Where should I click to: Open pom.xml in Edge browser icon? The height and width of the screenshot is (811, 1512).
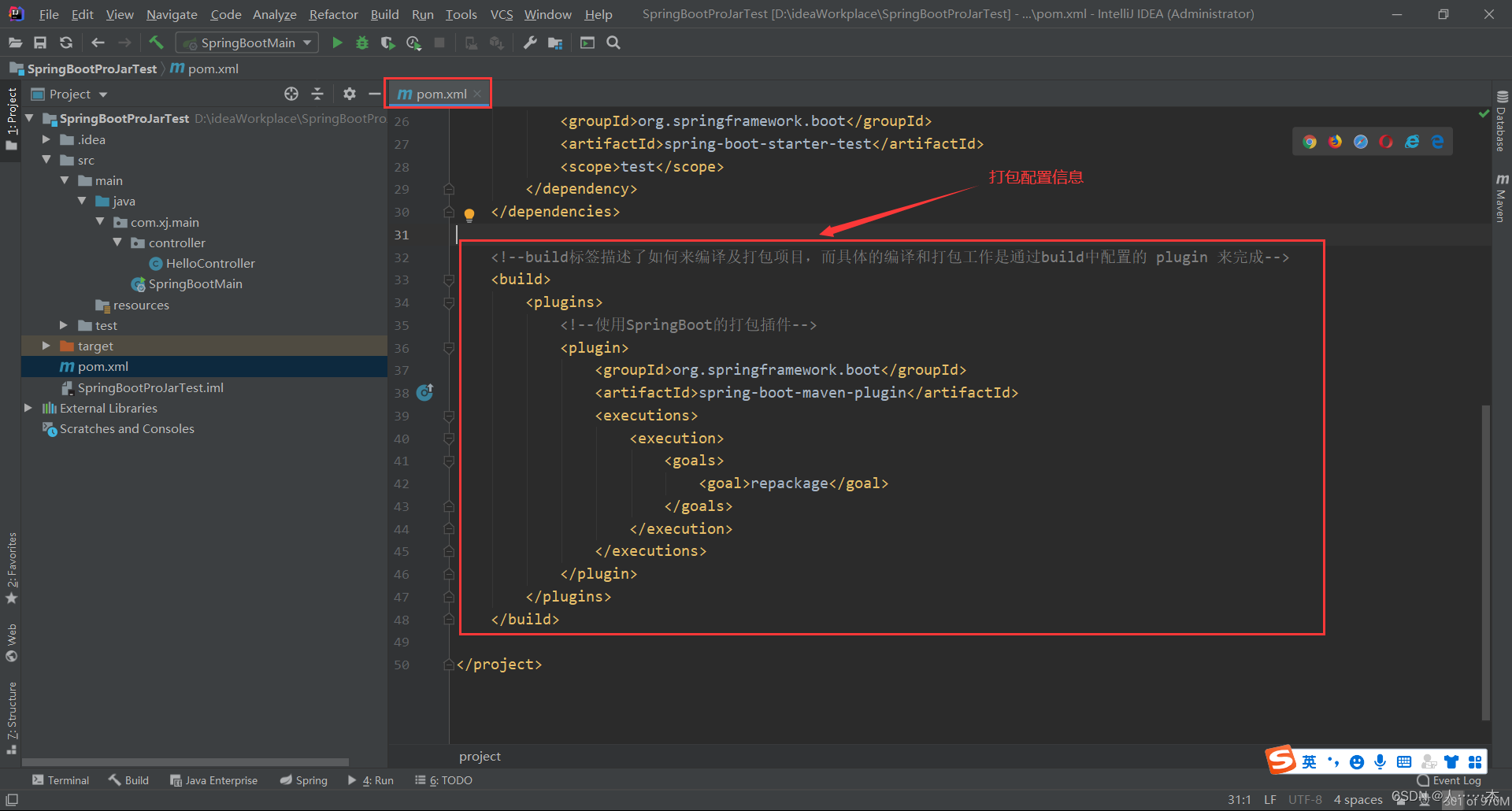[1437, 142]
